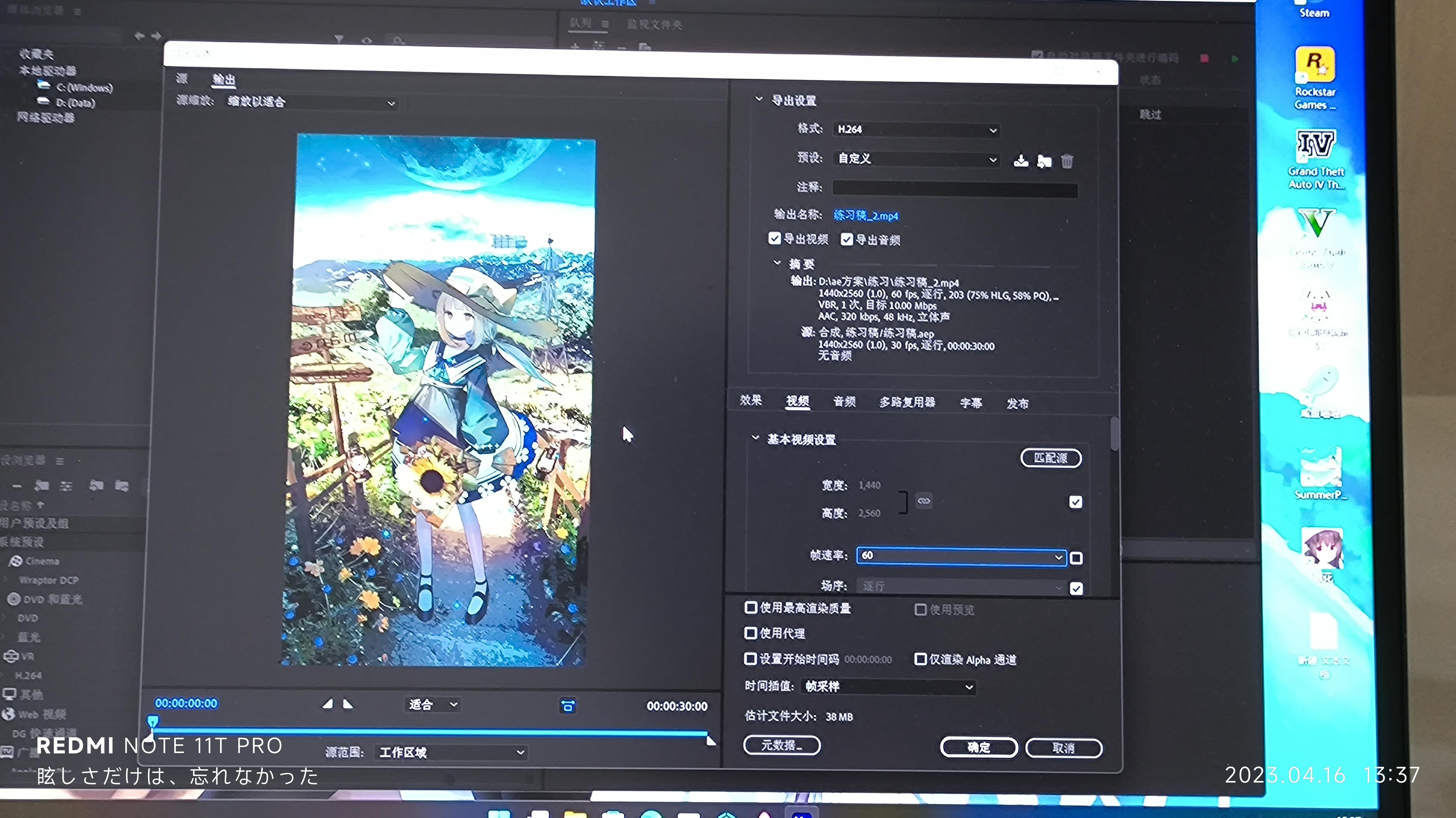Open Steam desktop shortcut

1314,9
